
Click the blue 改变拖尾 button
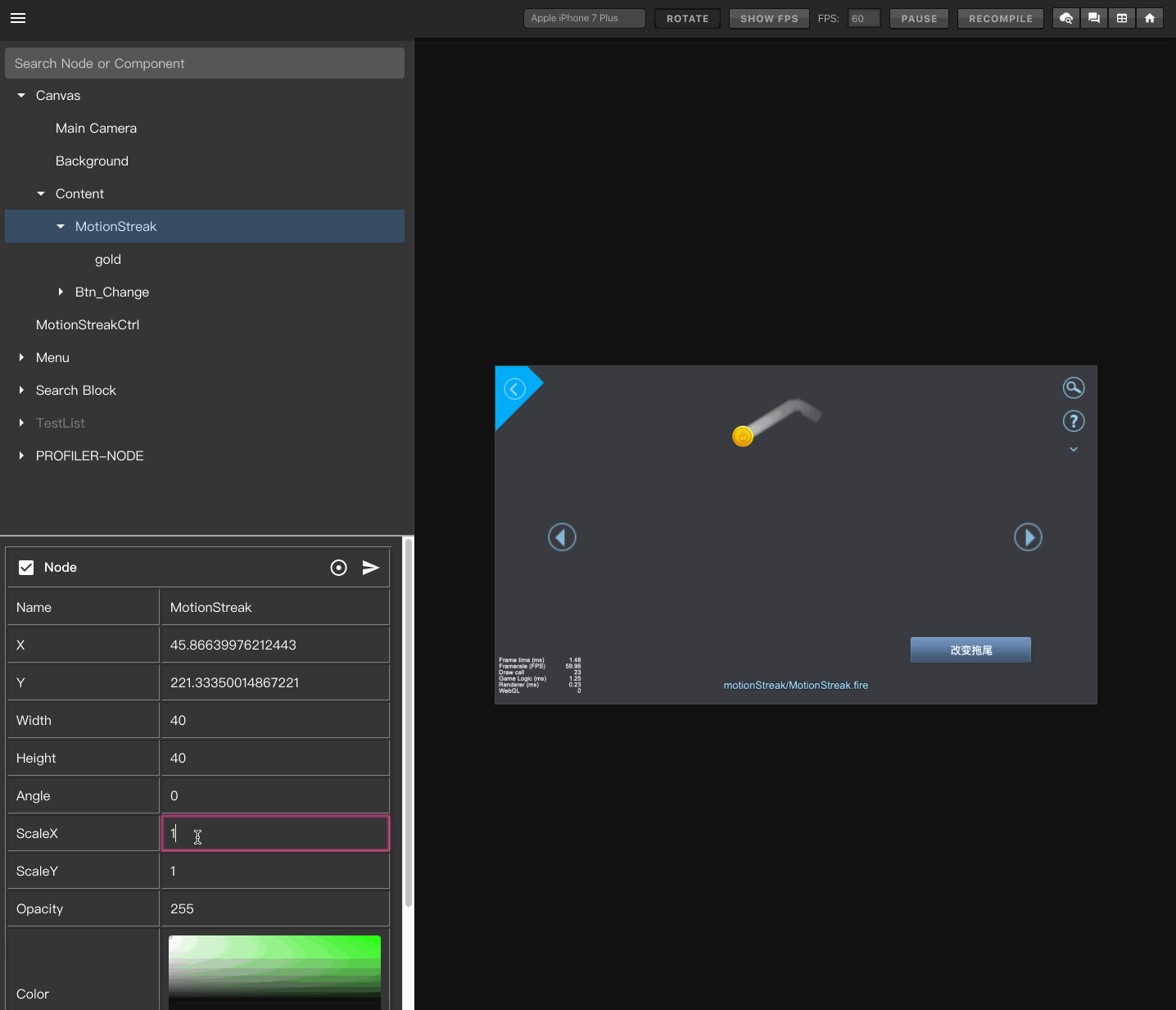970,650
